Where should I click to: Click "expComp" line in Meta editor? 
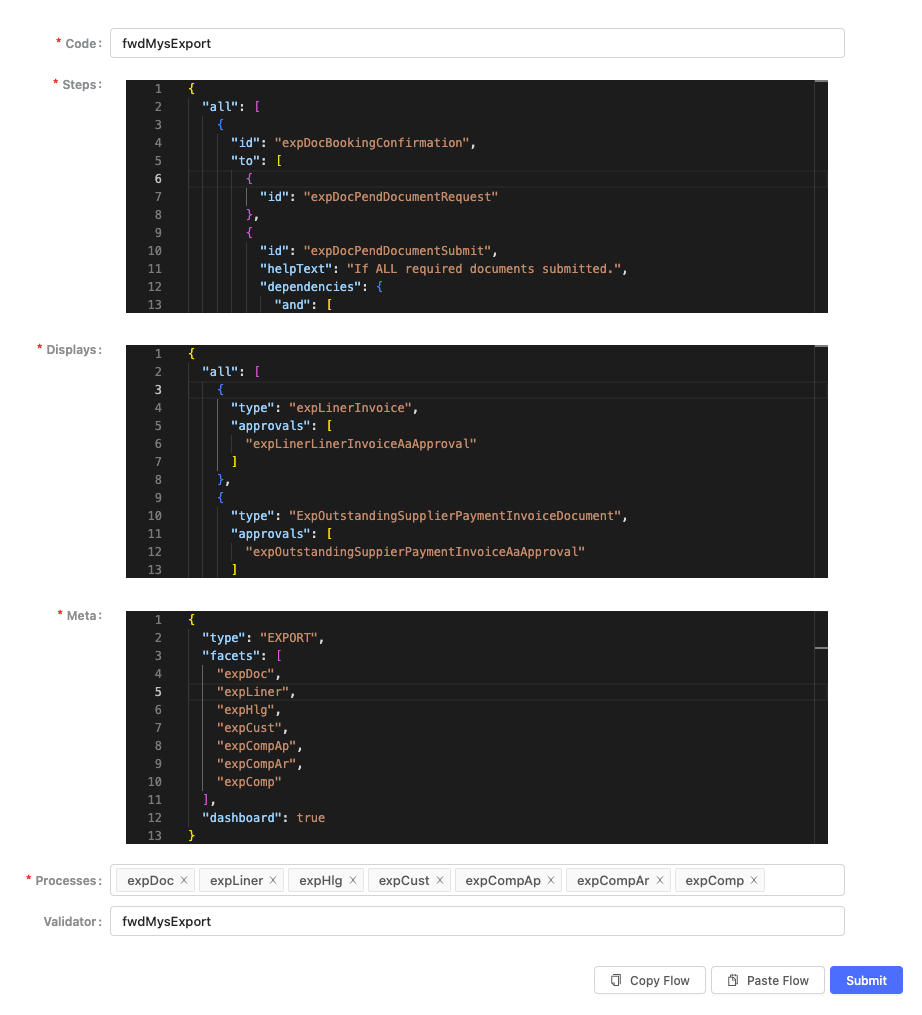pyautogui.click(x=249, y=782)
